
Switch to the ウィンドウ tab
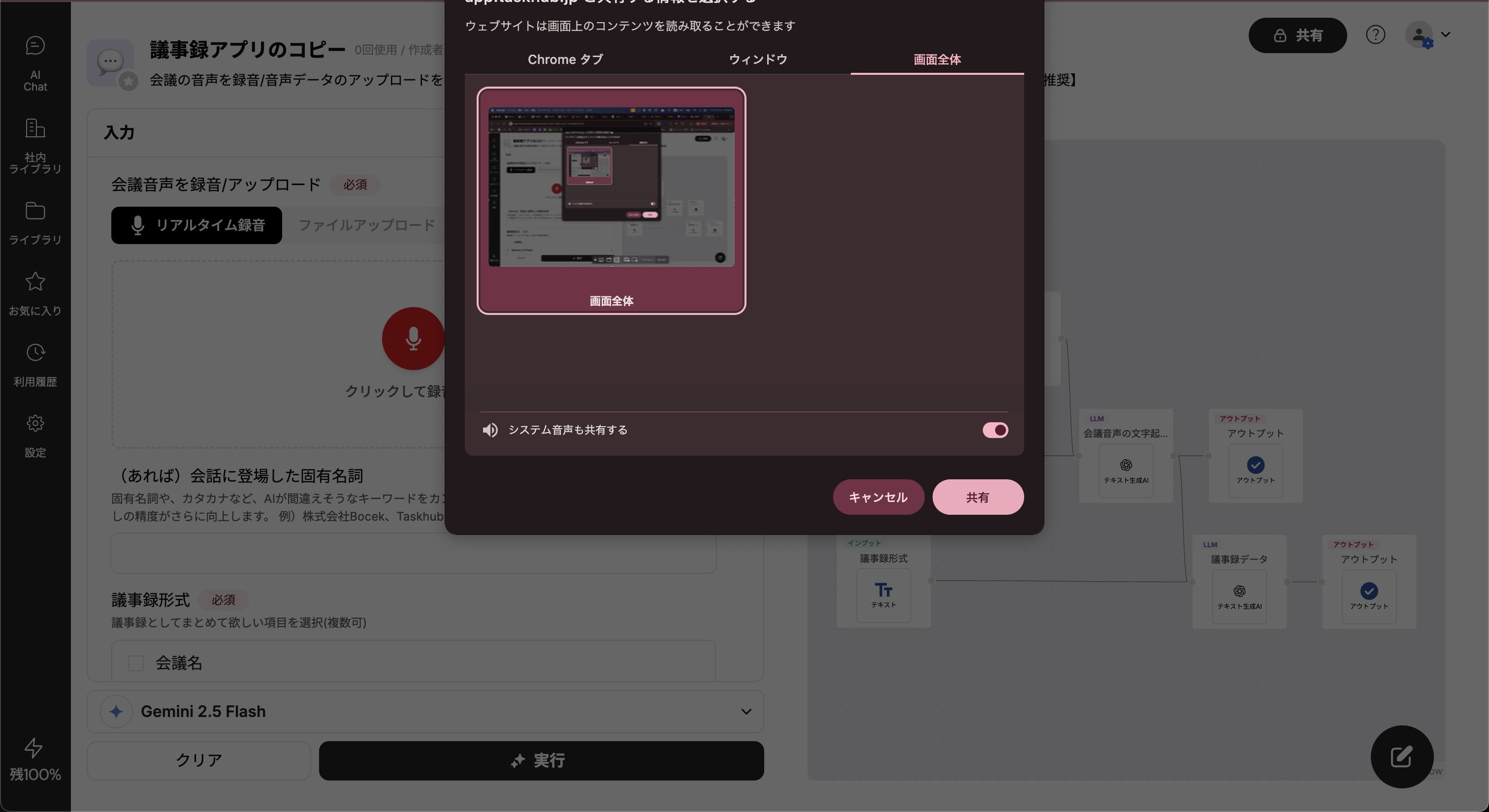(757, 60)
